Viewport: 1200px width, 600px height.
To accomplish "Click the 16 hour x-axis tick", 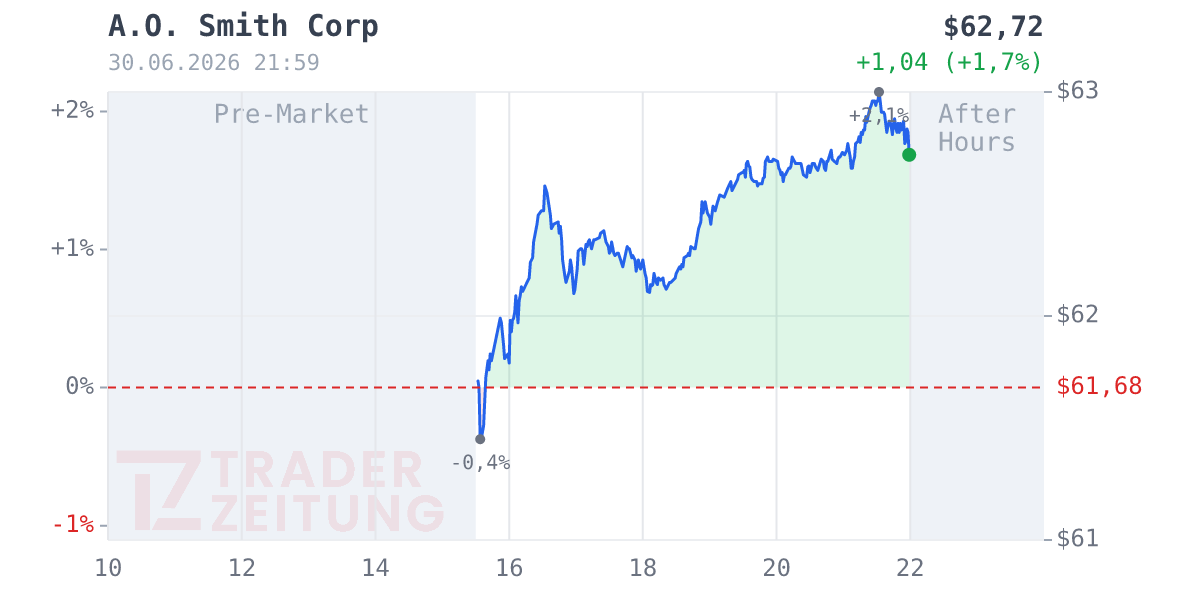I will pos(509,568).
